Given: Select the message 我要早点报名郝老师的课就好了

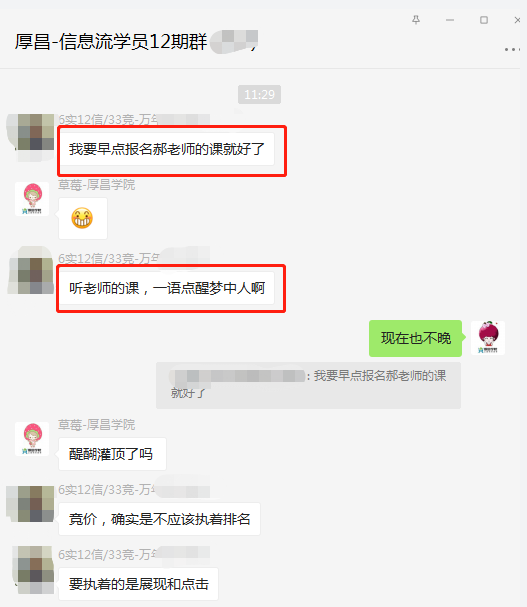Looking at the screenshot, I should click(x=167, y=149).
